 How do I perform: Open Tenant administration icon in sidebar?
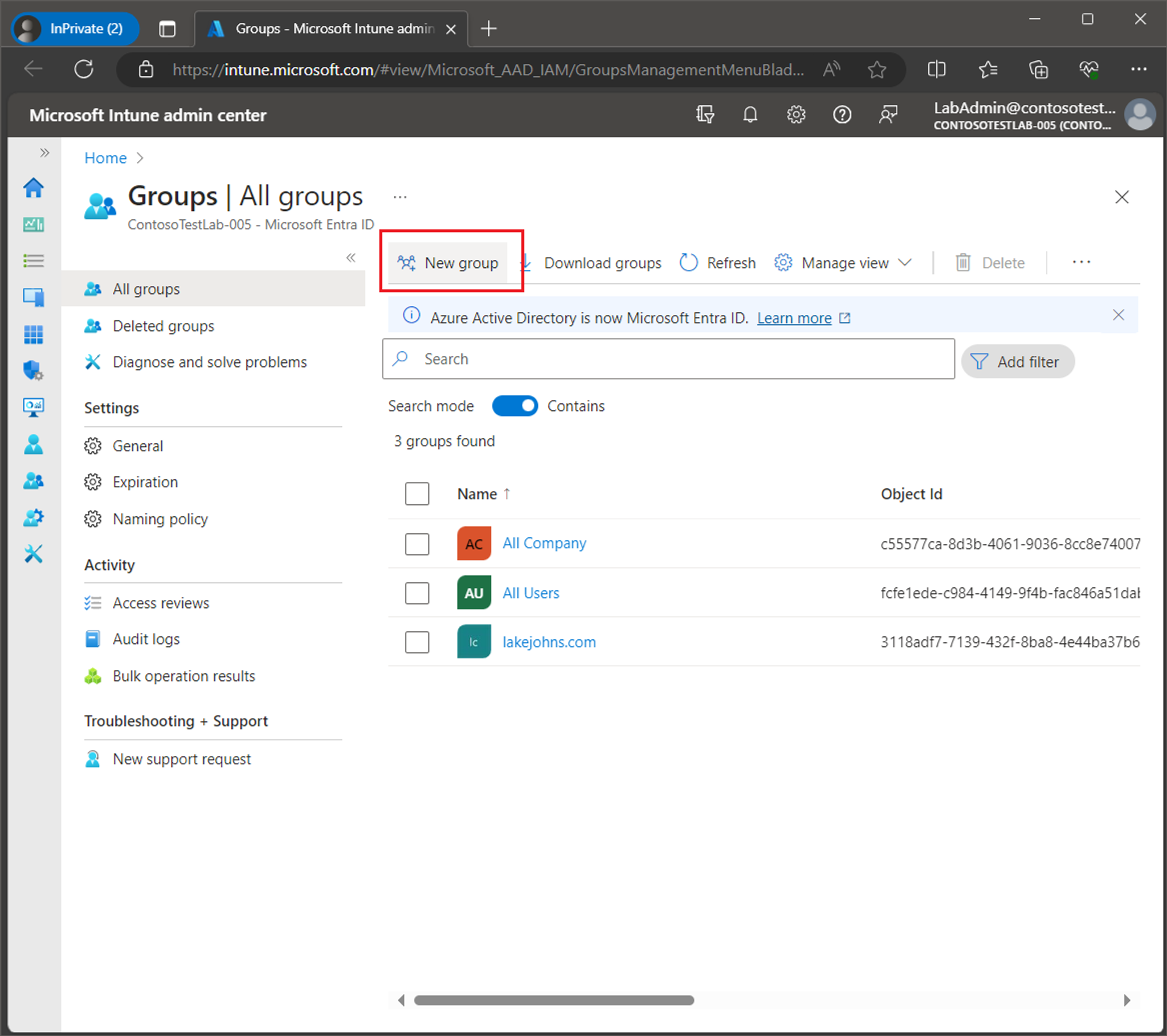click(x=33, y=517)
